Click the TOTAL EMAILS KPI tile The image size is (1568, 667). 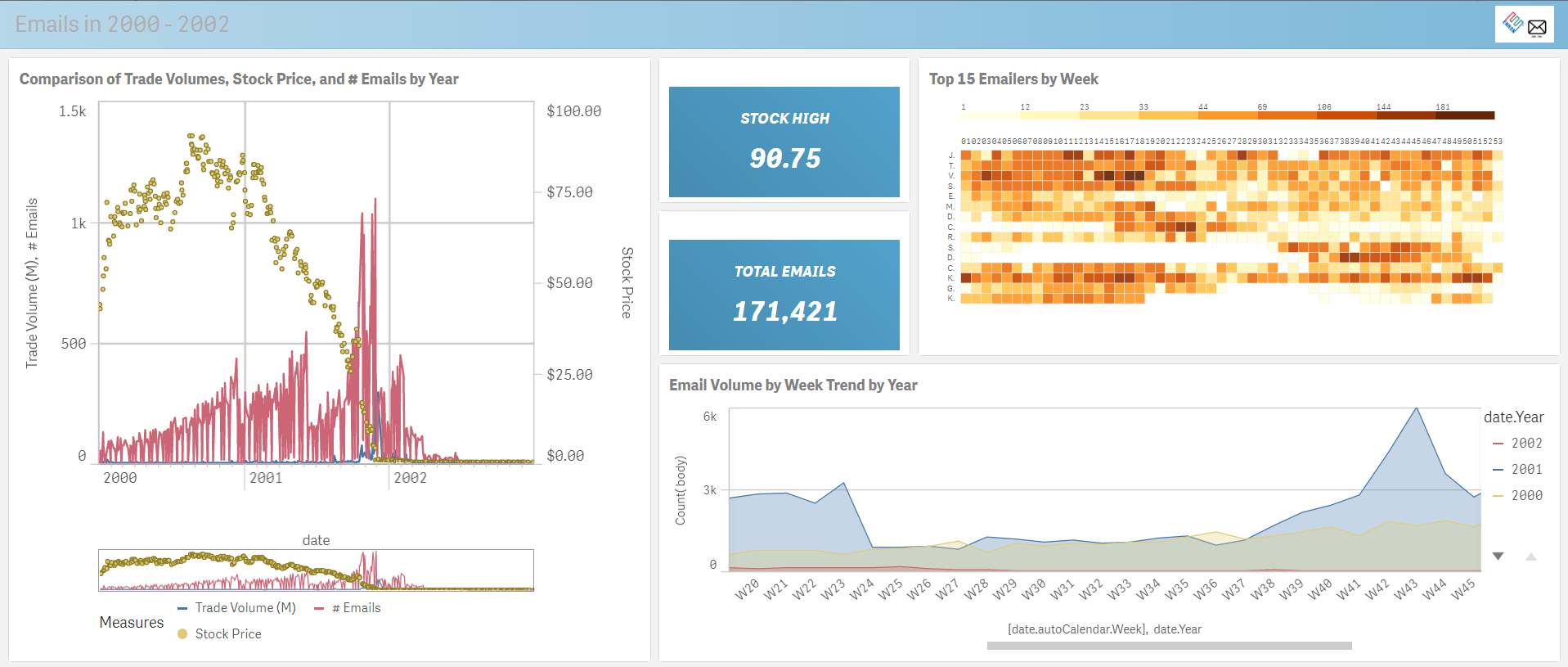pos(784,295)
